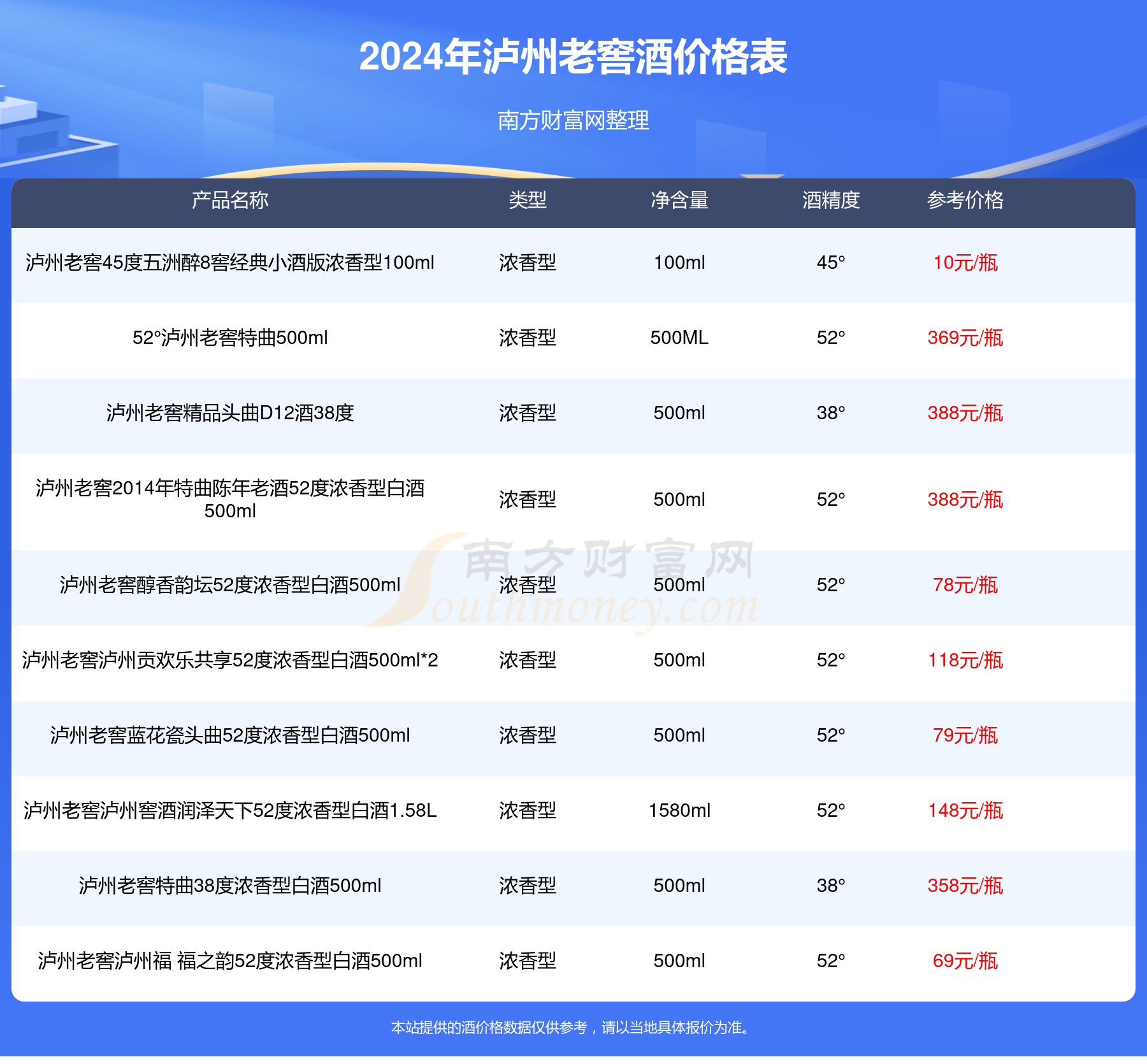Click the 酒精度 column header
Image resolution: width=1147 pixels, height=1064 pixels.
click(831, 200)
